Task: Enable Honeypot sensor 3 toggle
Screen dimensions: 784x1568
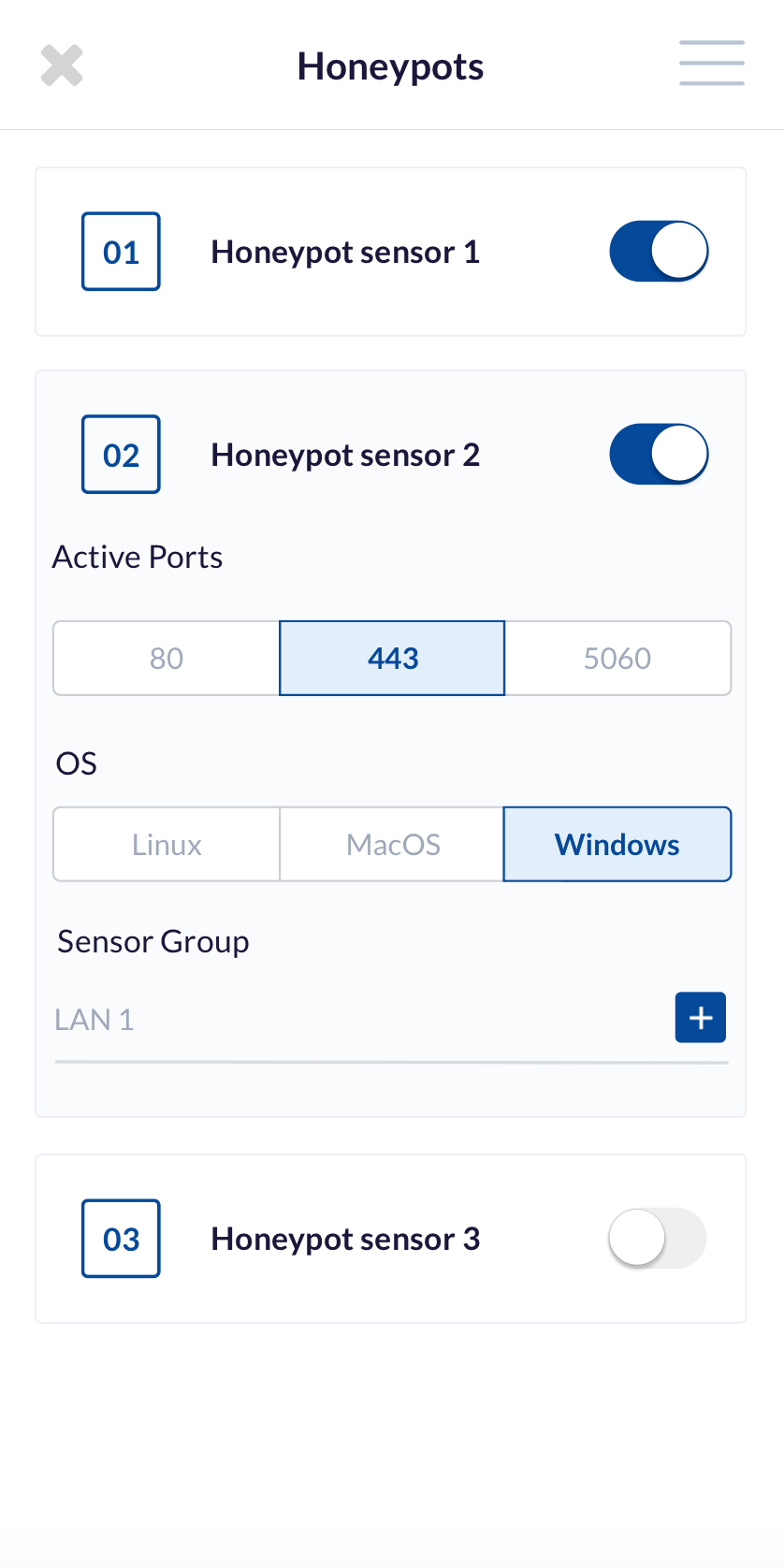Action: click(657, 1238)
